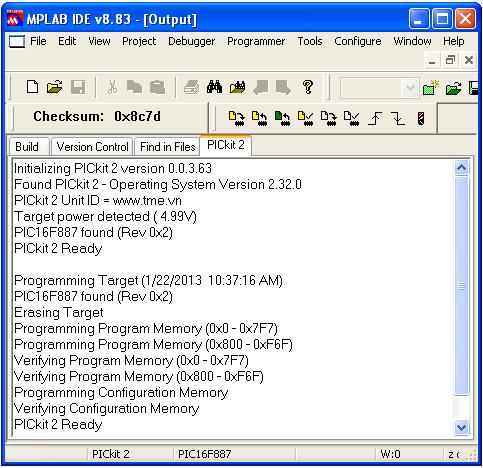
Task: Open the File menu
Action: click(x=38, y=41)
